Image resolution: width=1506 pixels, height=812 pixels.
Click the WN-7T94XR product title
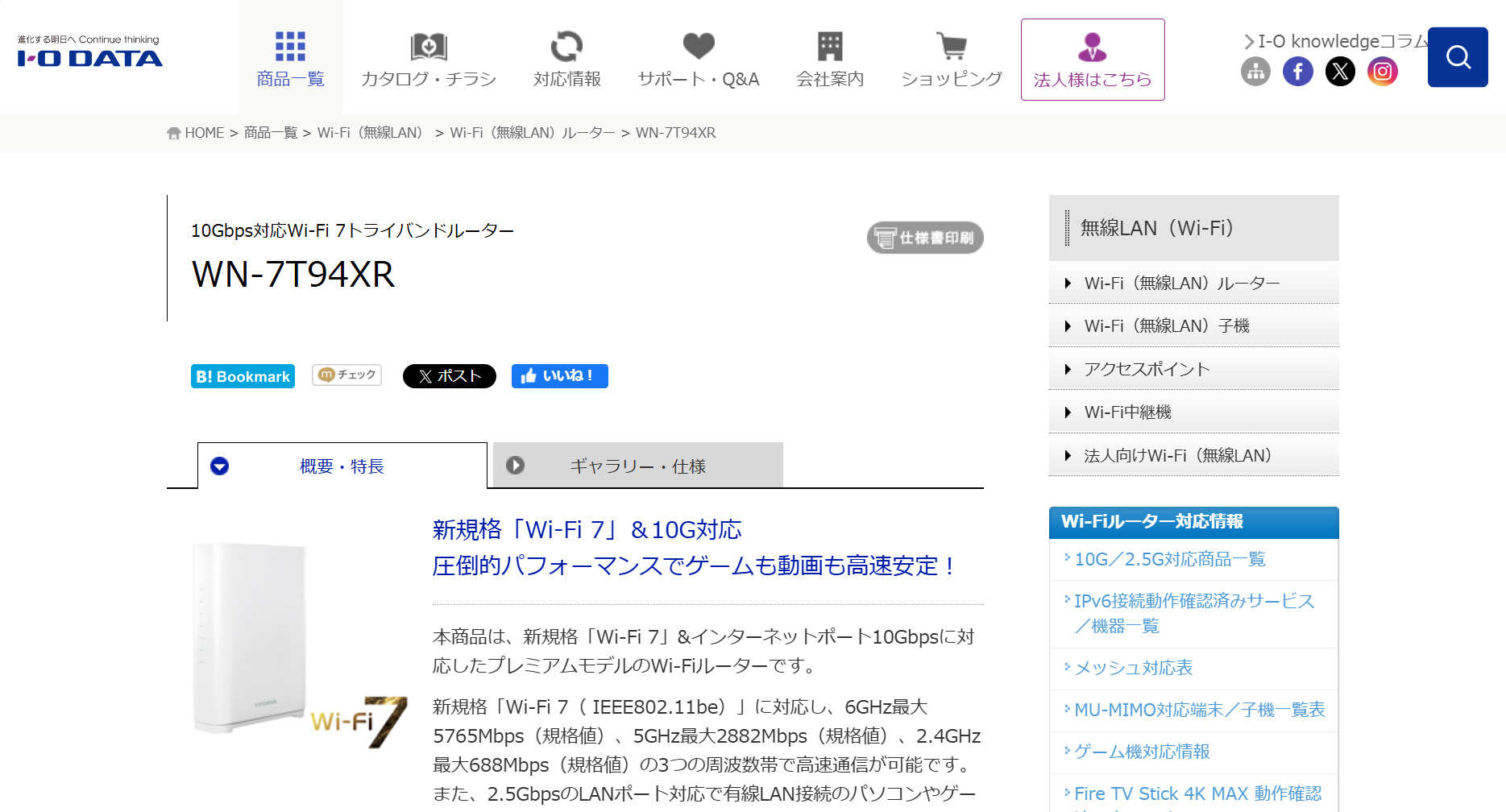tap(293, 274)
